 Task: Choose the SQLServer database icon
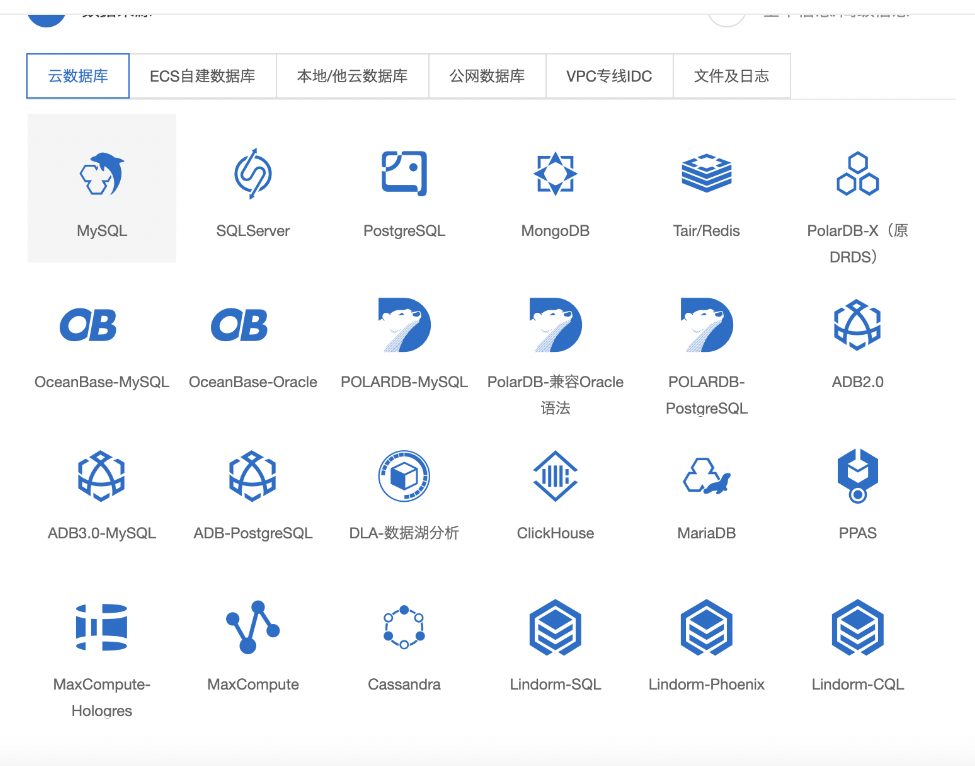pyautogui.click(x=252, y=173)
